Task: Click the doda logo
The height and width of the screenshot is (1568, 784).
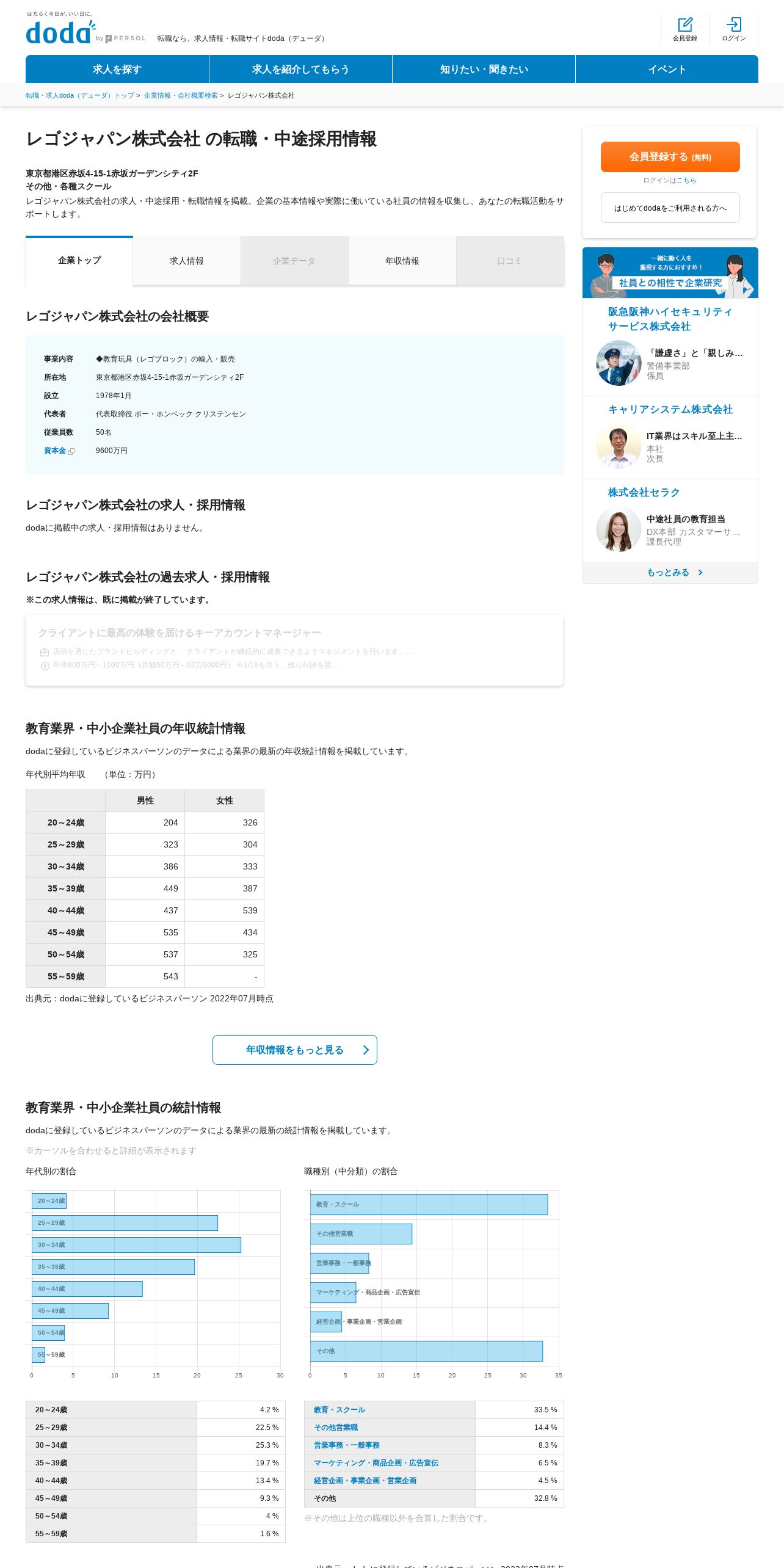Action: click(x=60, y=32)
